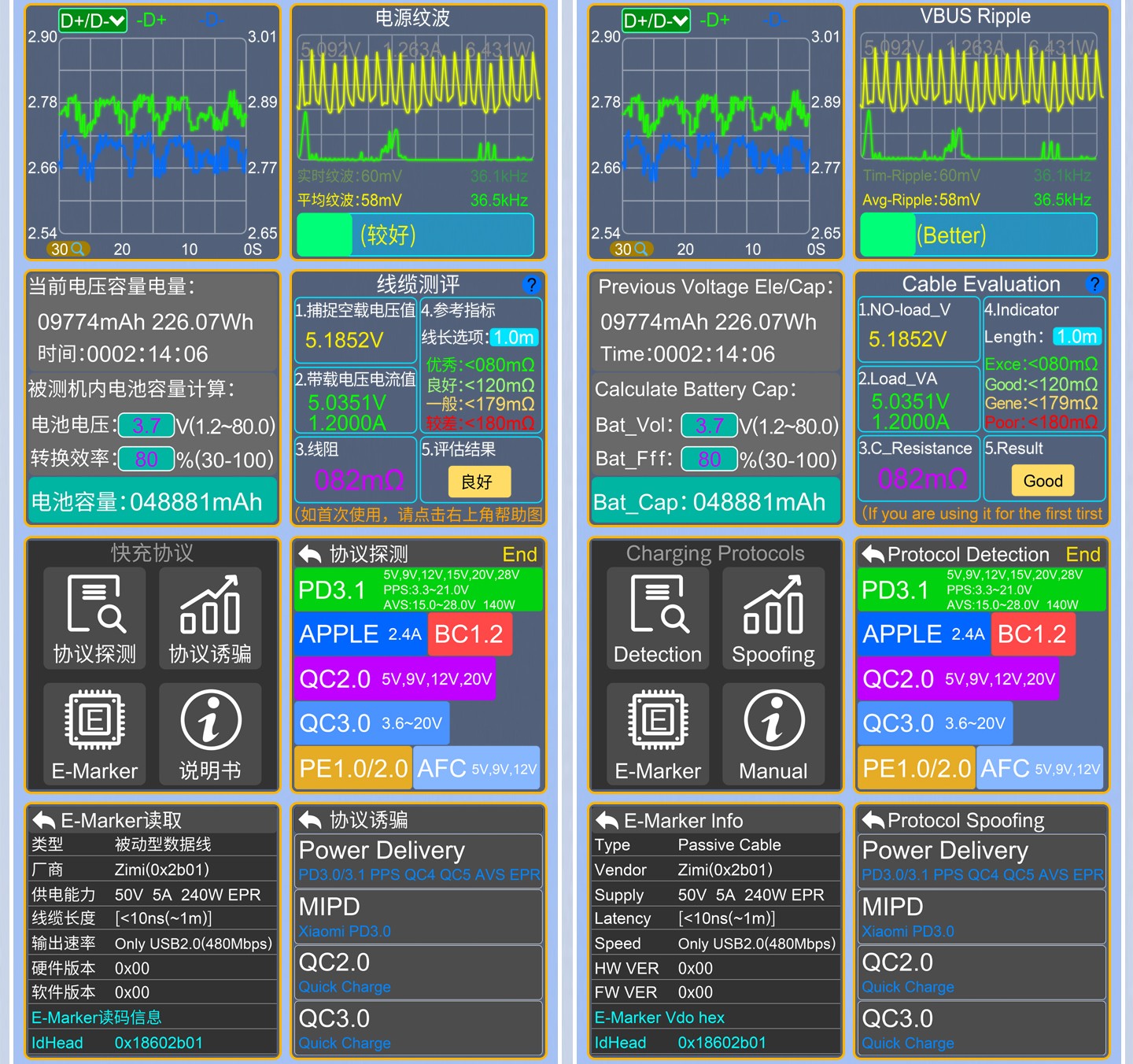The image size is (1133, 1064).
Task: Open the Detection icon in Charging Protocols
Action: coord(658,619)
